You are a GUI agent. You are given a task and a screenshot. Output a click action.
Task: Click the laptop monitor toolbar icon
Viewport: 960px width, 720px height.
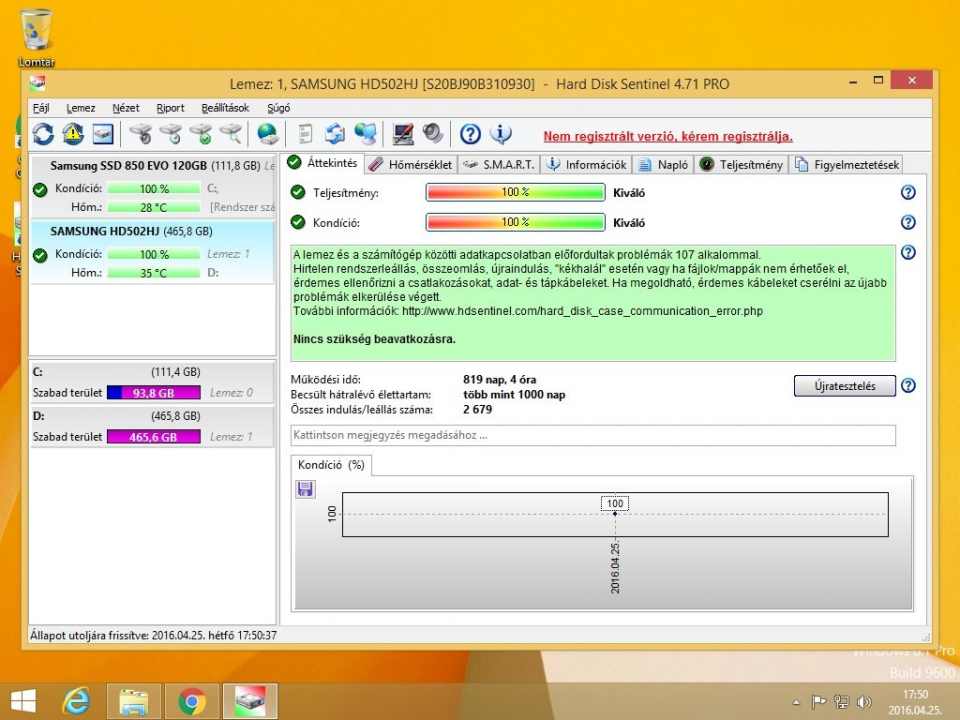403,133
